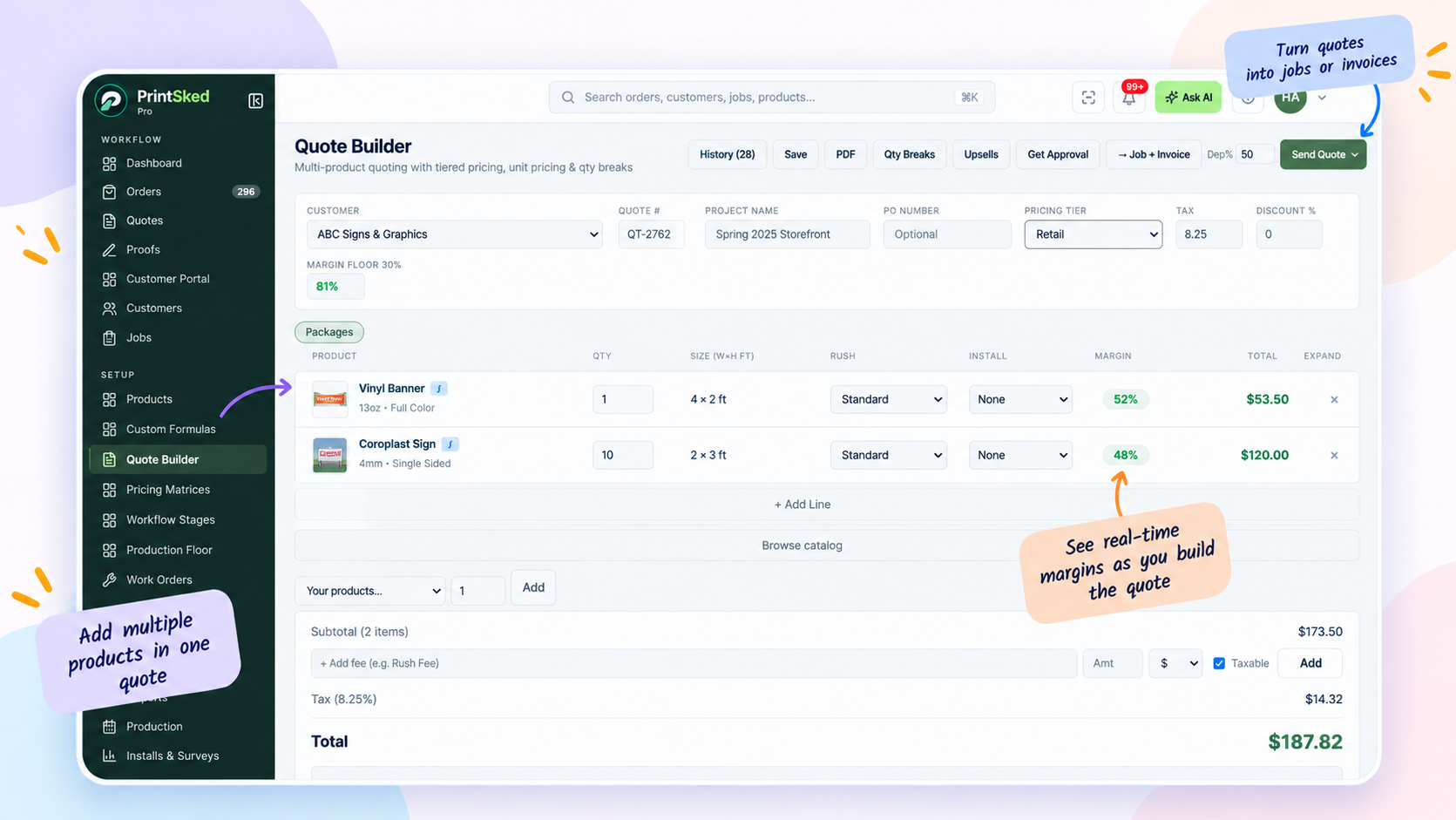Open Install dropdown for Coroplast Sign
Screen dimensions: 1456x820
tap(1019, 456)
